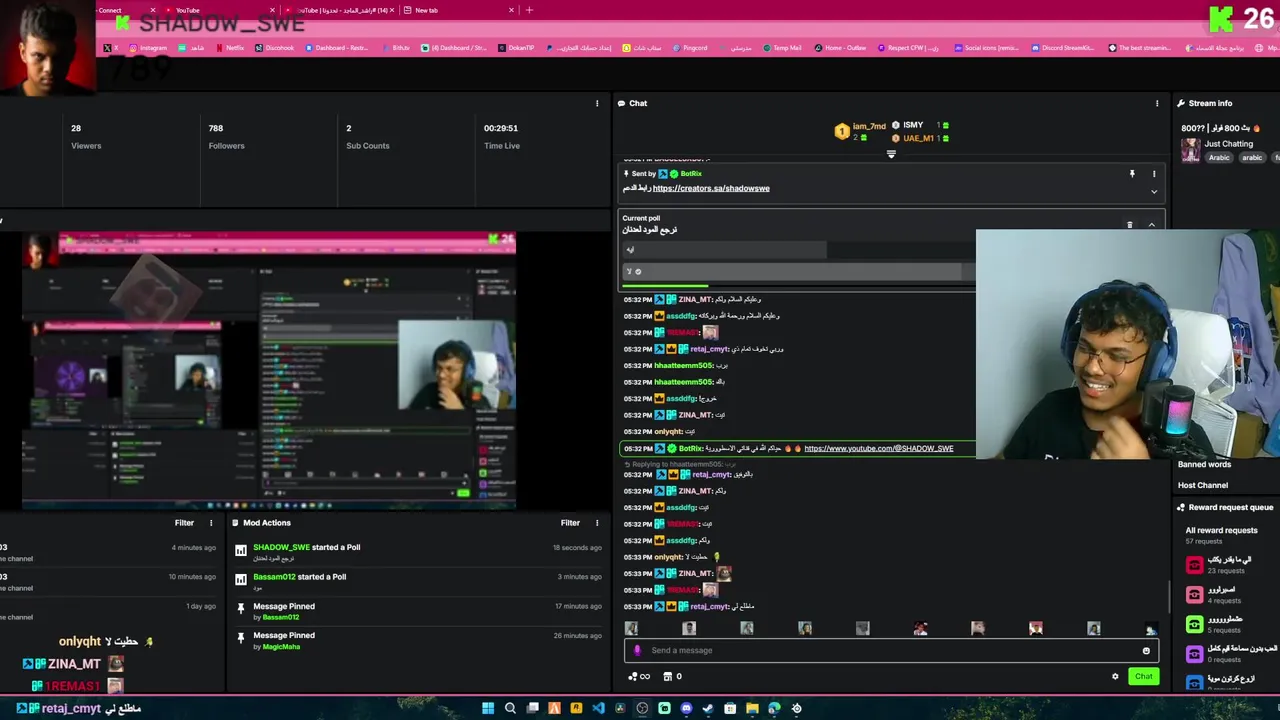Delete the current poll with trash icon
The height and width of the screenshot is (720, 1280).
tap(1130, 225)
